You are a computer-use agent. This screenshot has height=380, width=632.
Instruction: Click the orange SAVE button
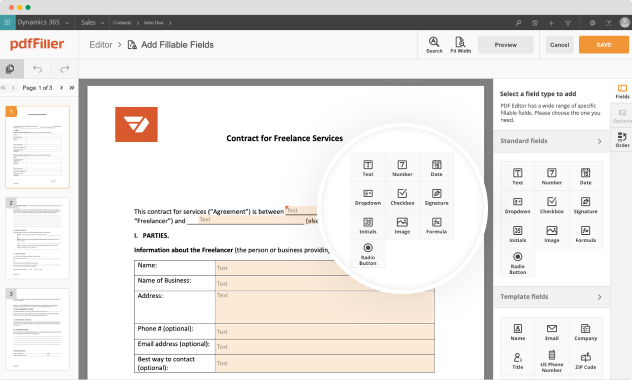pyautogui.click(x=603, y=45)
